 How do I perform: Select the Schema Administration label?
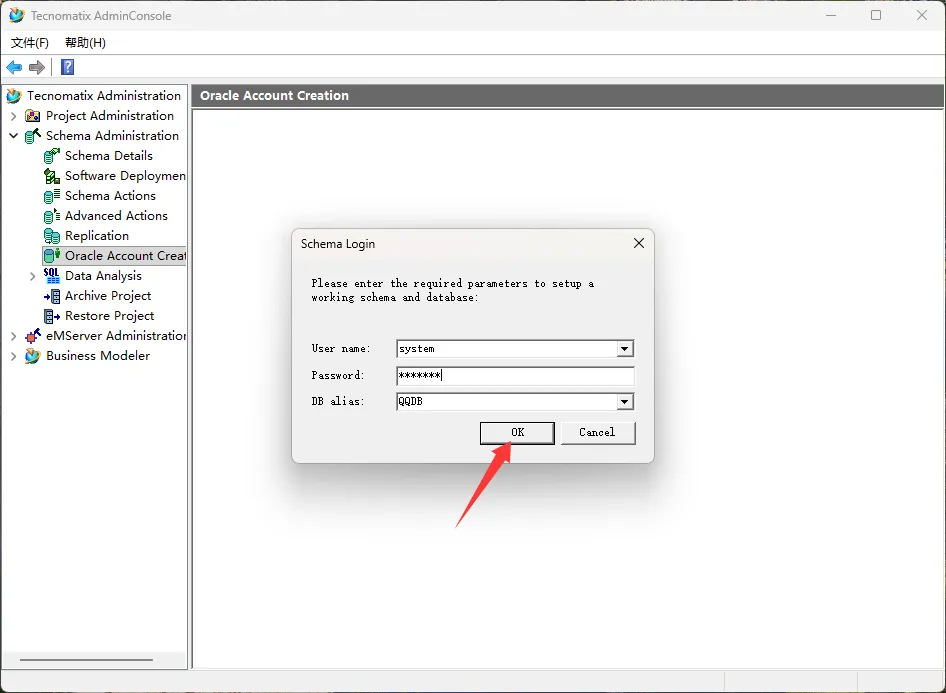(x=112, y=136)
